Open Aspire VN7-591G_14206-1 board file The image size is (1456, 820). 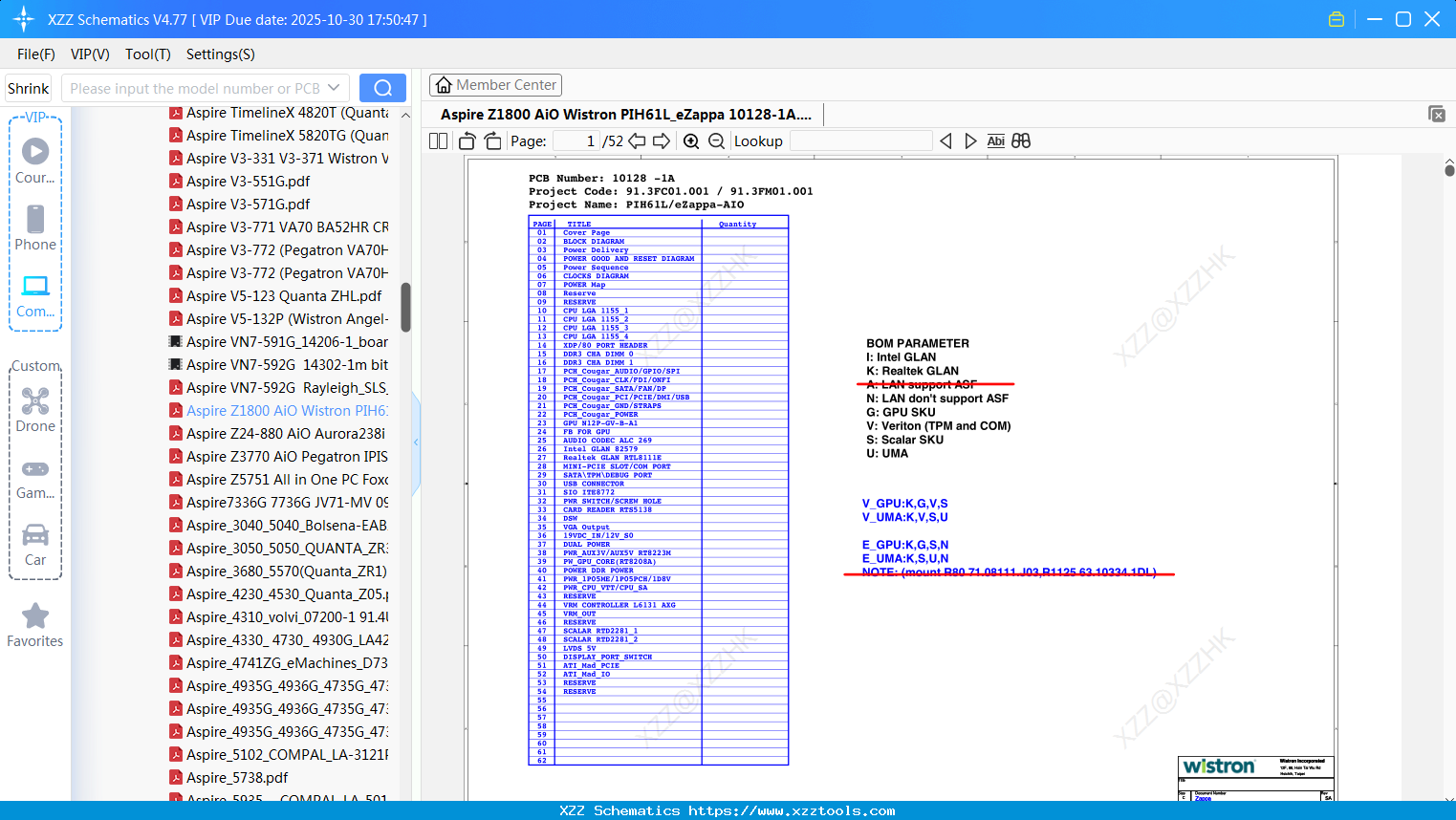(x=279, y=342)
